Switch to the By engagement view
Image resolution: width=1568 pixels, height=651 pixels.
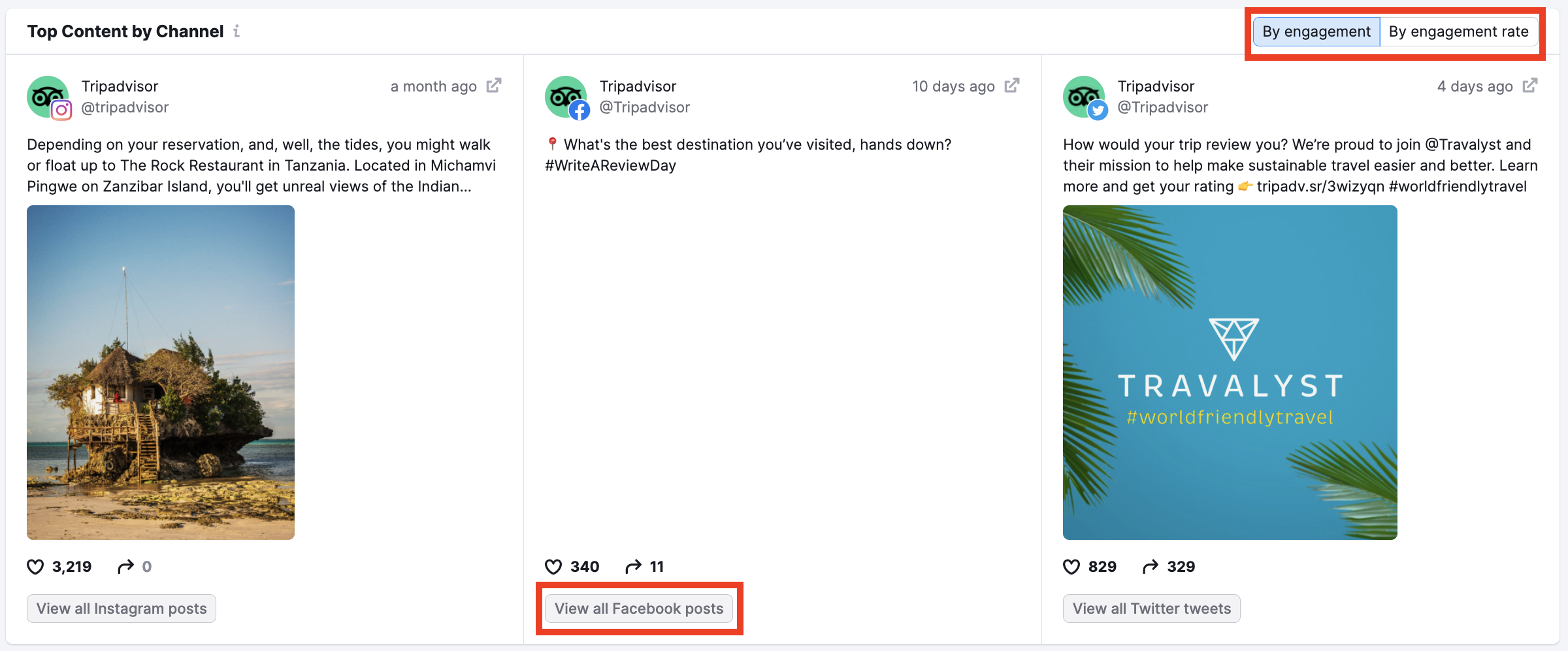point(1316,31)
